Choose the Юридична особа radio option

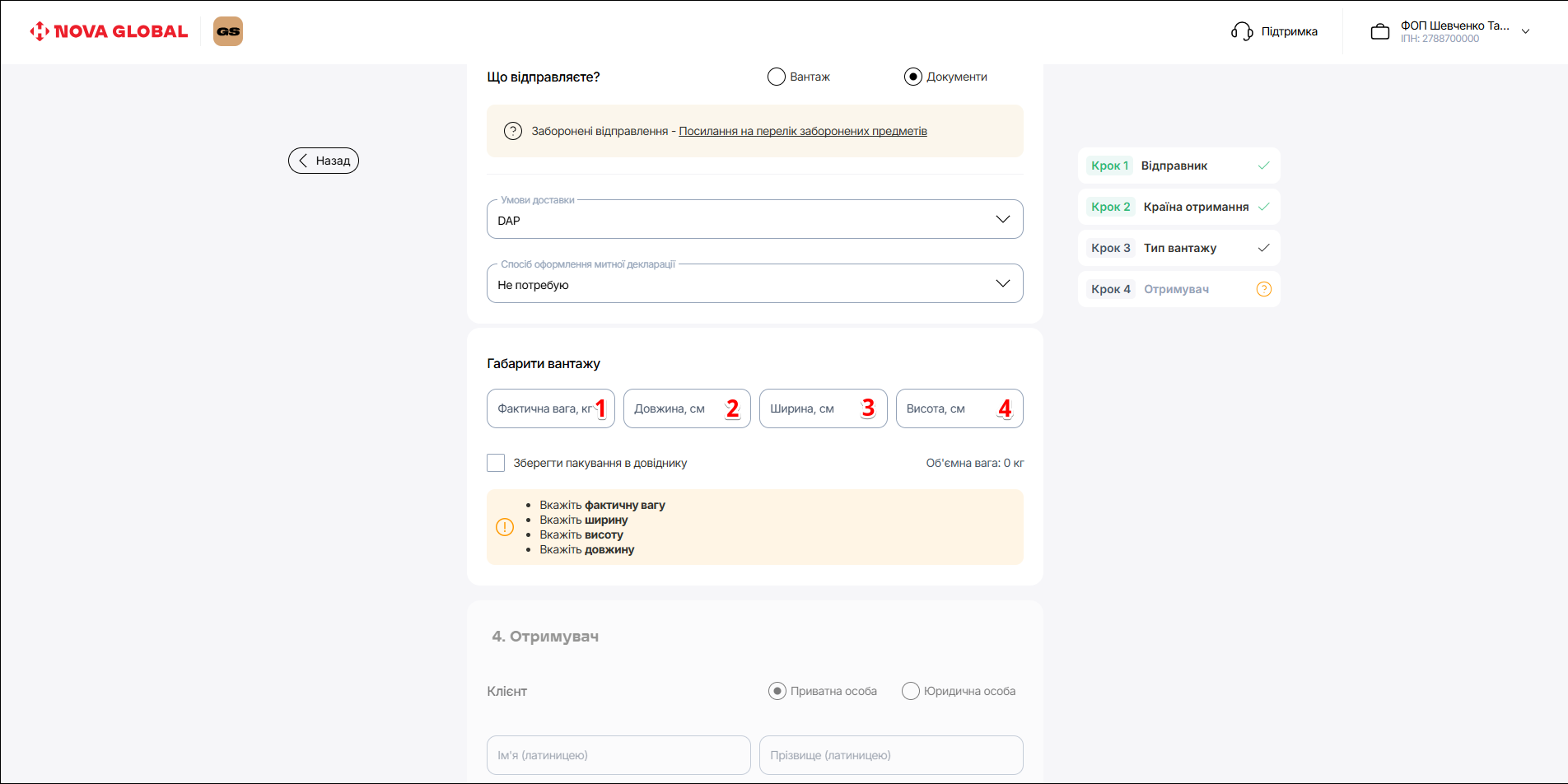[x=911, y=691]
